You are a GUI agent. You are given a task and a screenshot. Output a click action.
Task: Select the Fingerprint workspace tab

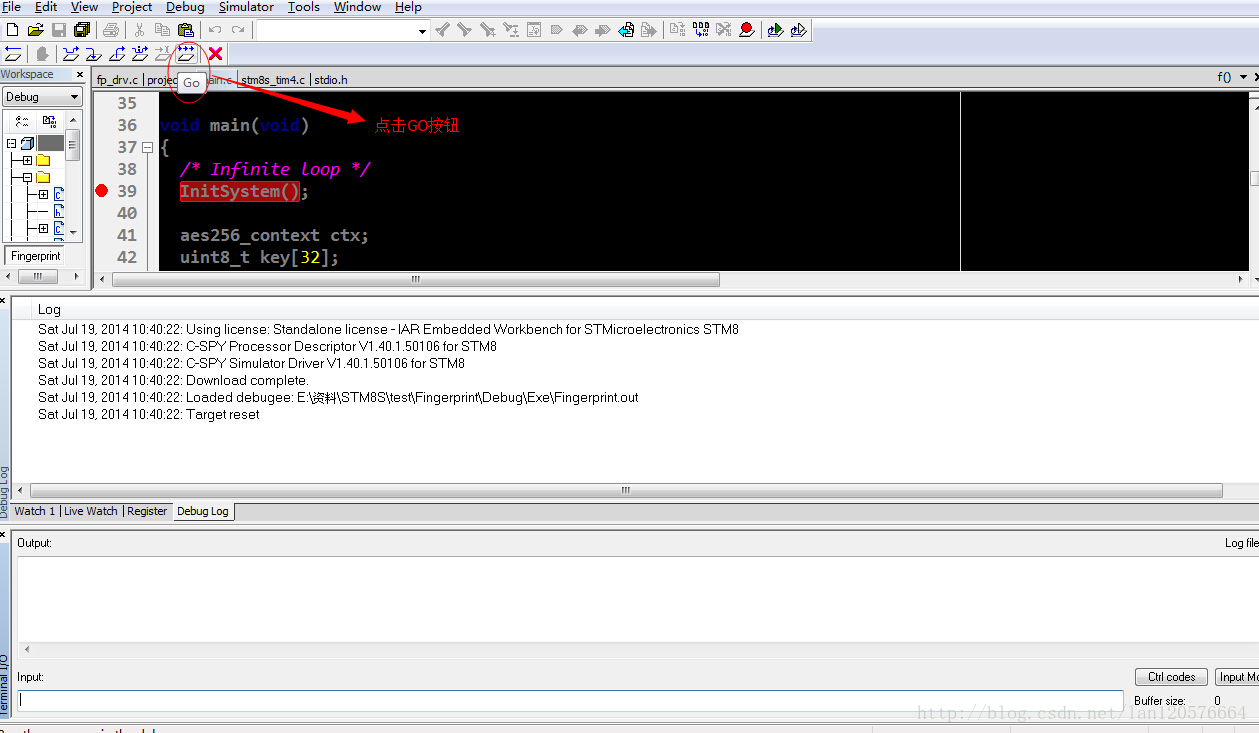point(36,256)
